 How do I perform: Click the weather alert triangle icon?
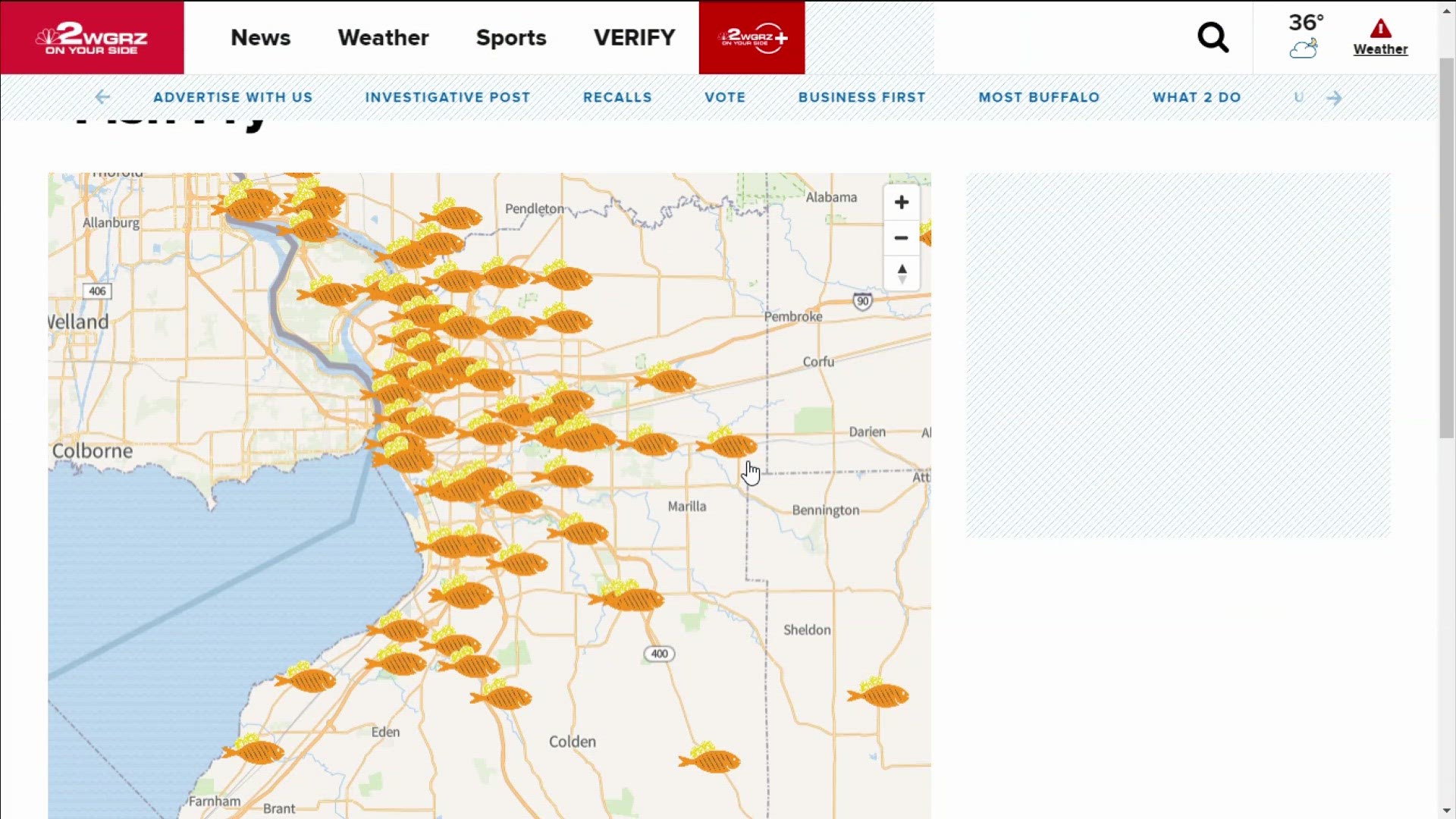point(1381,27)
